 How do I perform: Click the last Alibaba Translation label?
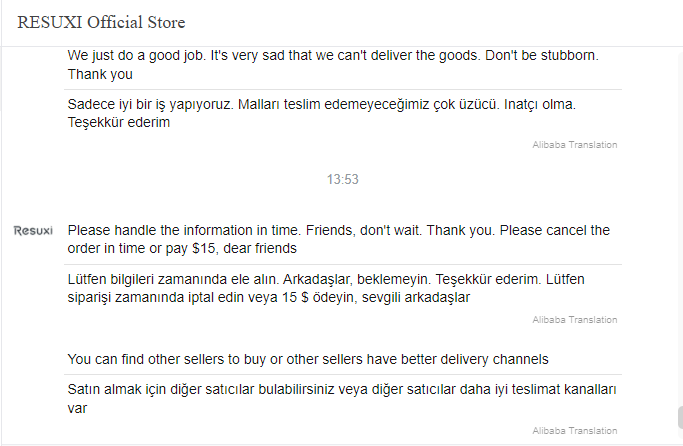(575, 431)
